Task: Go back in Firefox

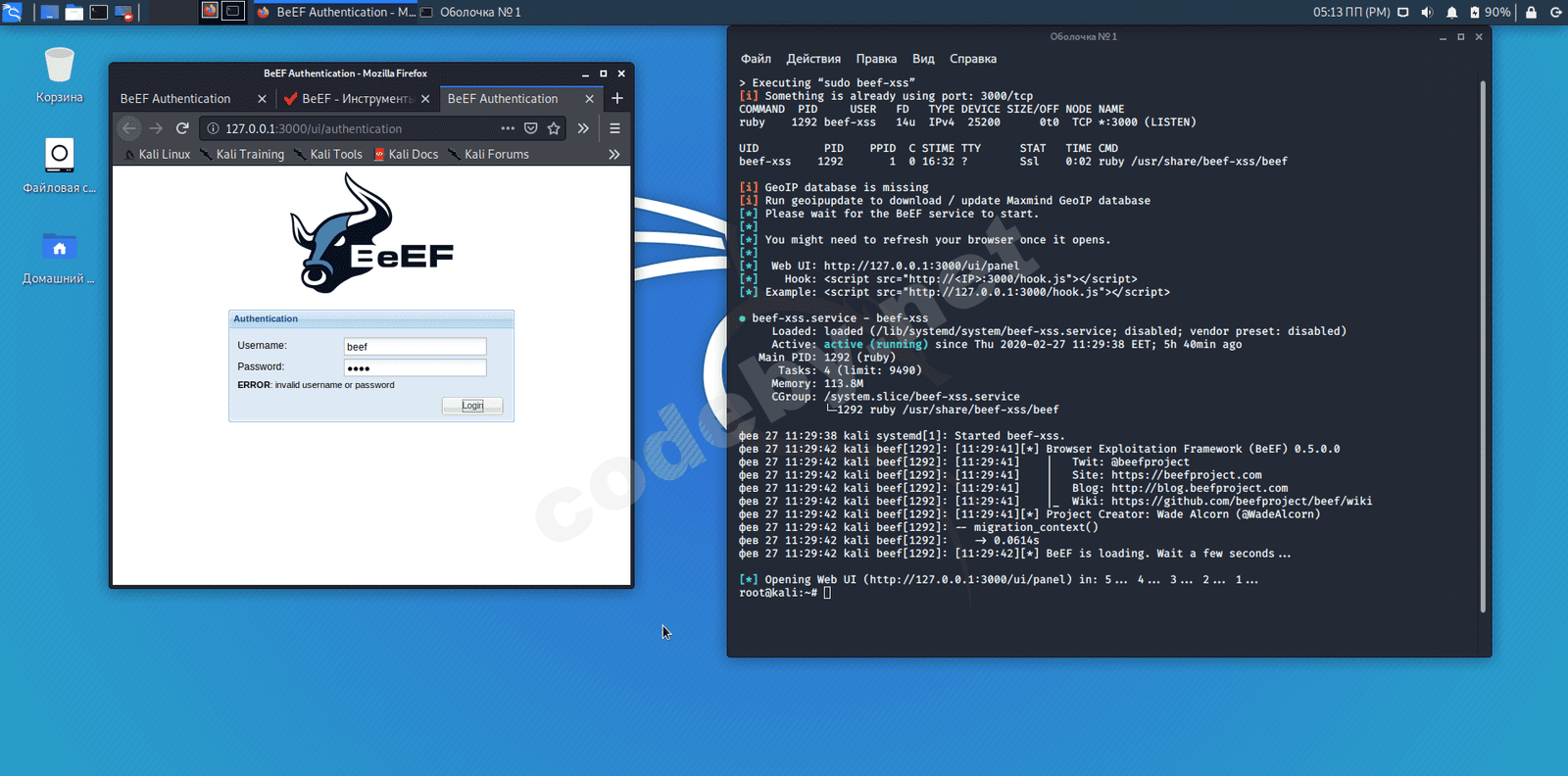Action: (129, 128)
